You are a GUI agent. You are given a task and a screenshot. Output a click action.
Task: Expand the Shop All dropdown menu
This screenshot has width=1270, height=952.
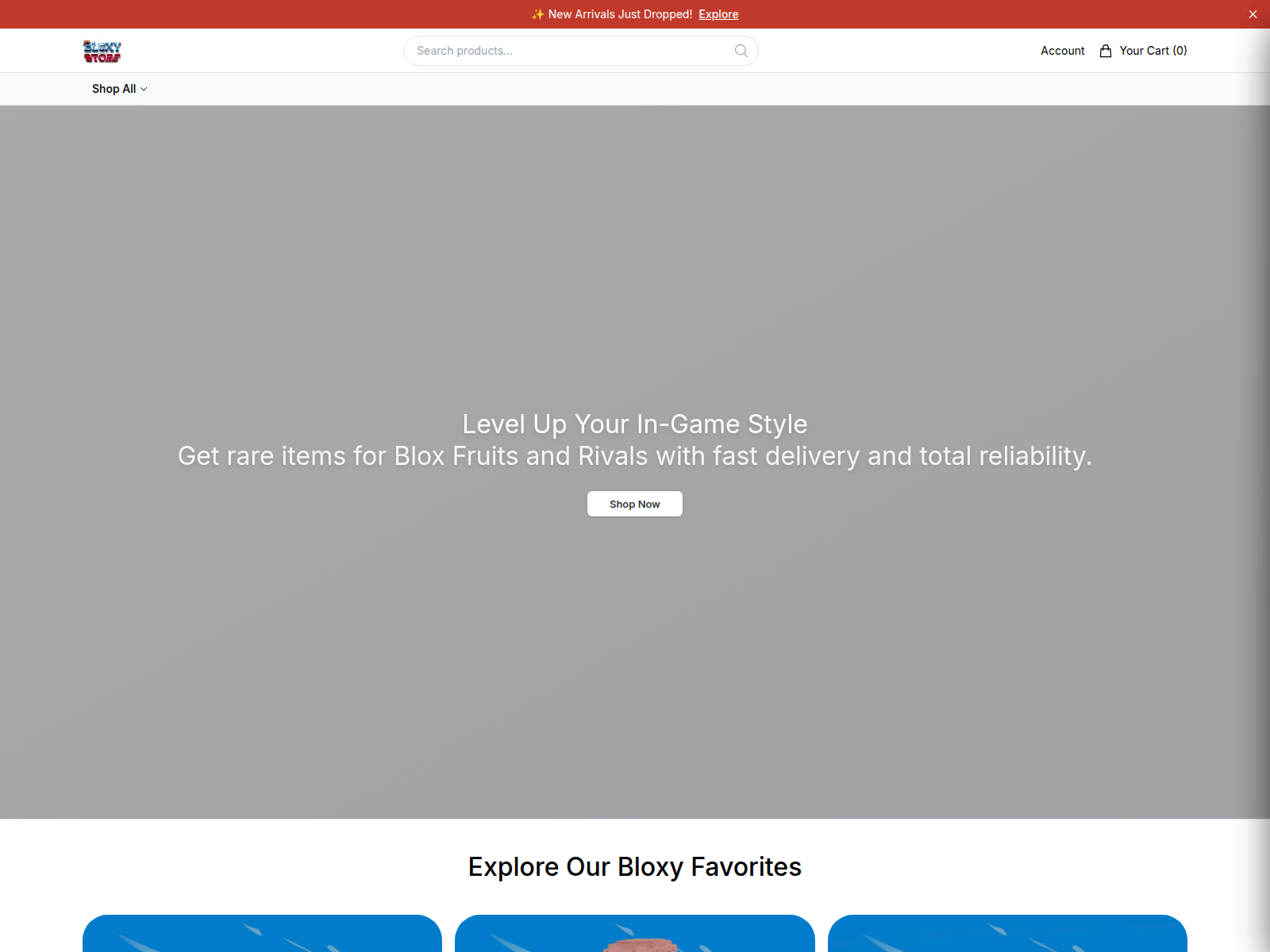point(119,89)
